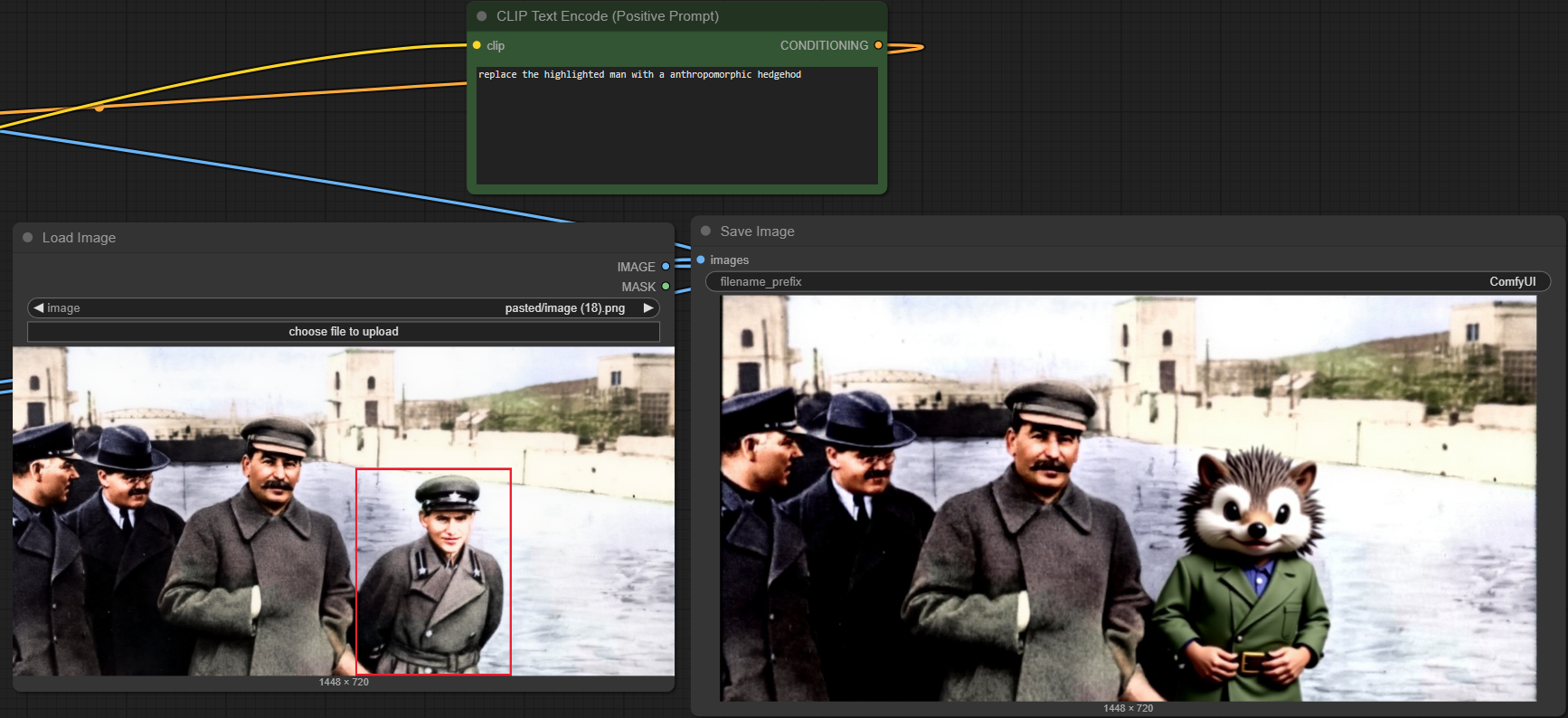Click the orange CONDITIONING output socket
The width and height of the screenshot is (1568, 718).
pyautogui.click(x=878, y=45)
